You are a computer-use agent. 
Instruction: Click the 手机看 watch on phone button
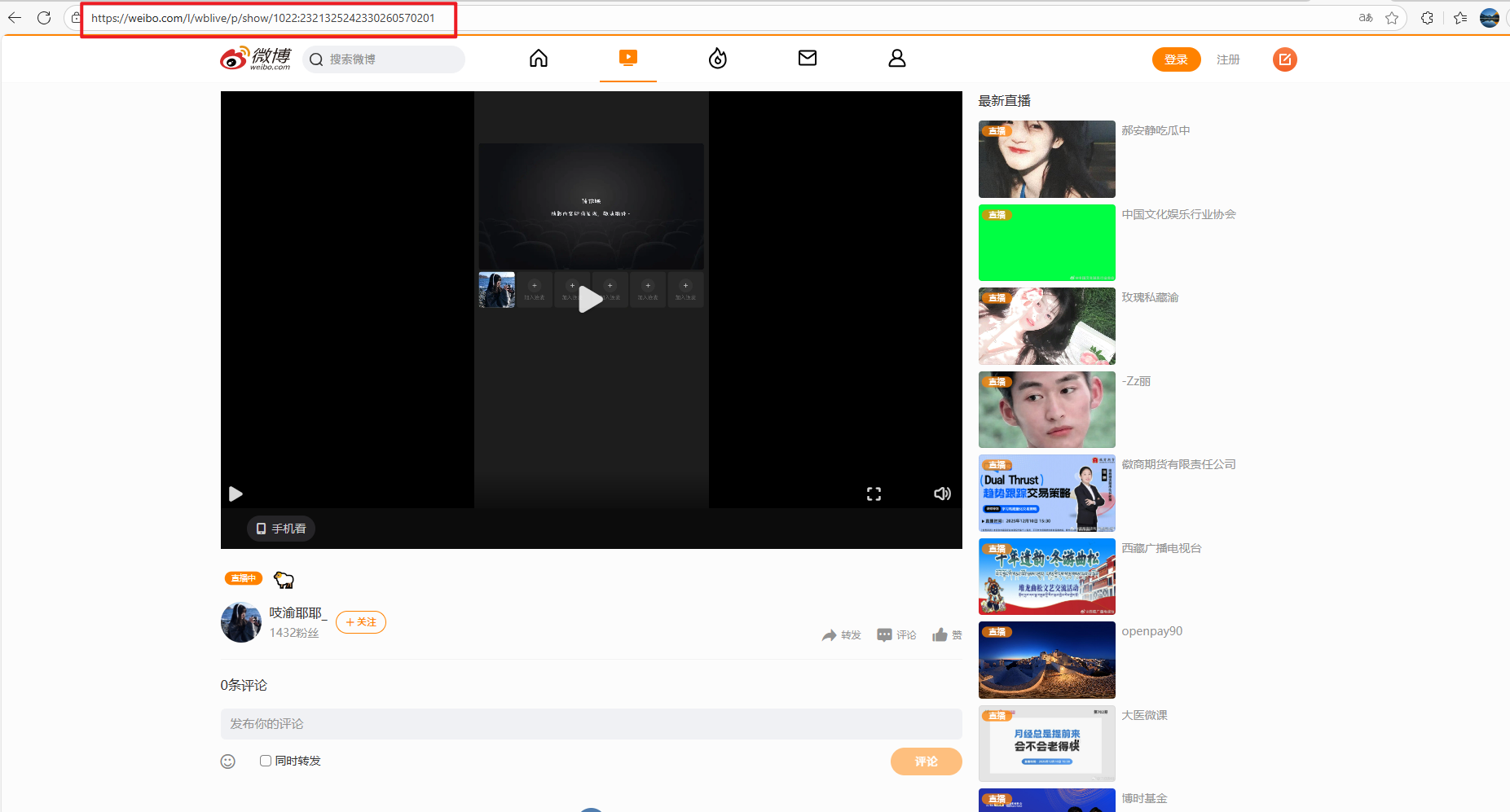(281, 529)
